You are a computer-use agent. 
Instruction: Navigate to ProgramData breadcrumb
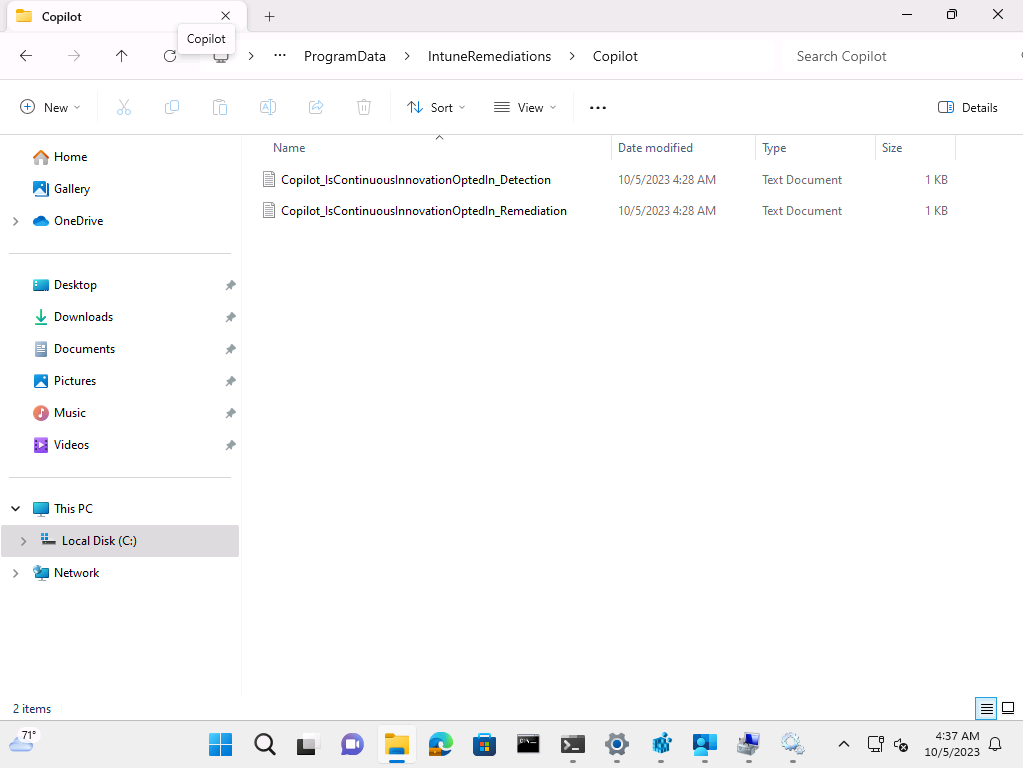(x=344, y=56)
